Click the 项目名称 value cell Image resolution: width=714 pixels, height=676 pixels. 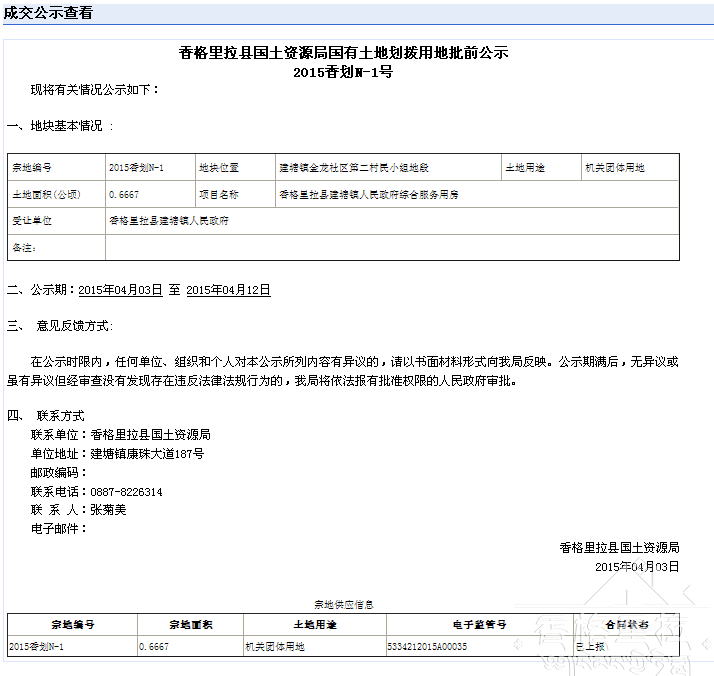[368, 195]
